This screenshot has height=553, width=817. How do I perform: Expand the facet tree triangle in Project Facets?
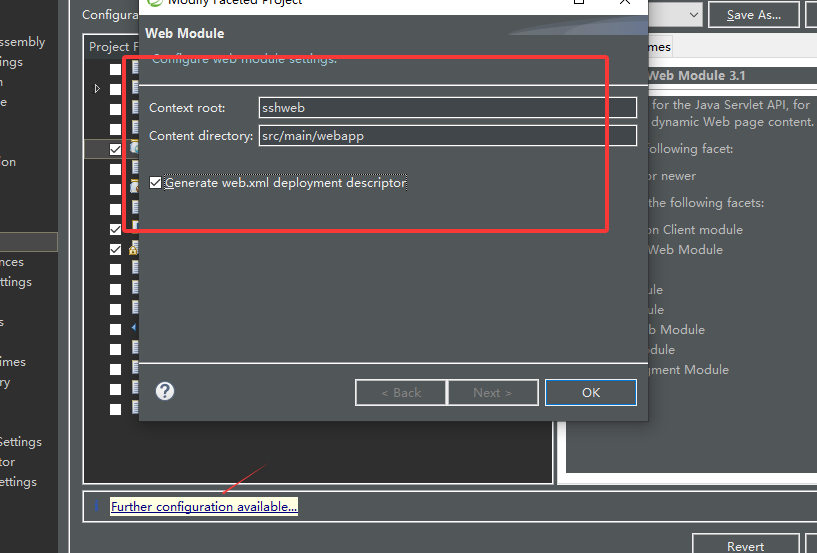coord(97,89)
